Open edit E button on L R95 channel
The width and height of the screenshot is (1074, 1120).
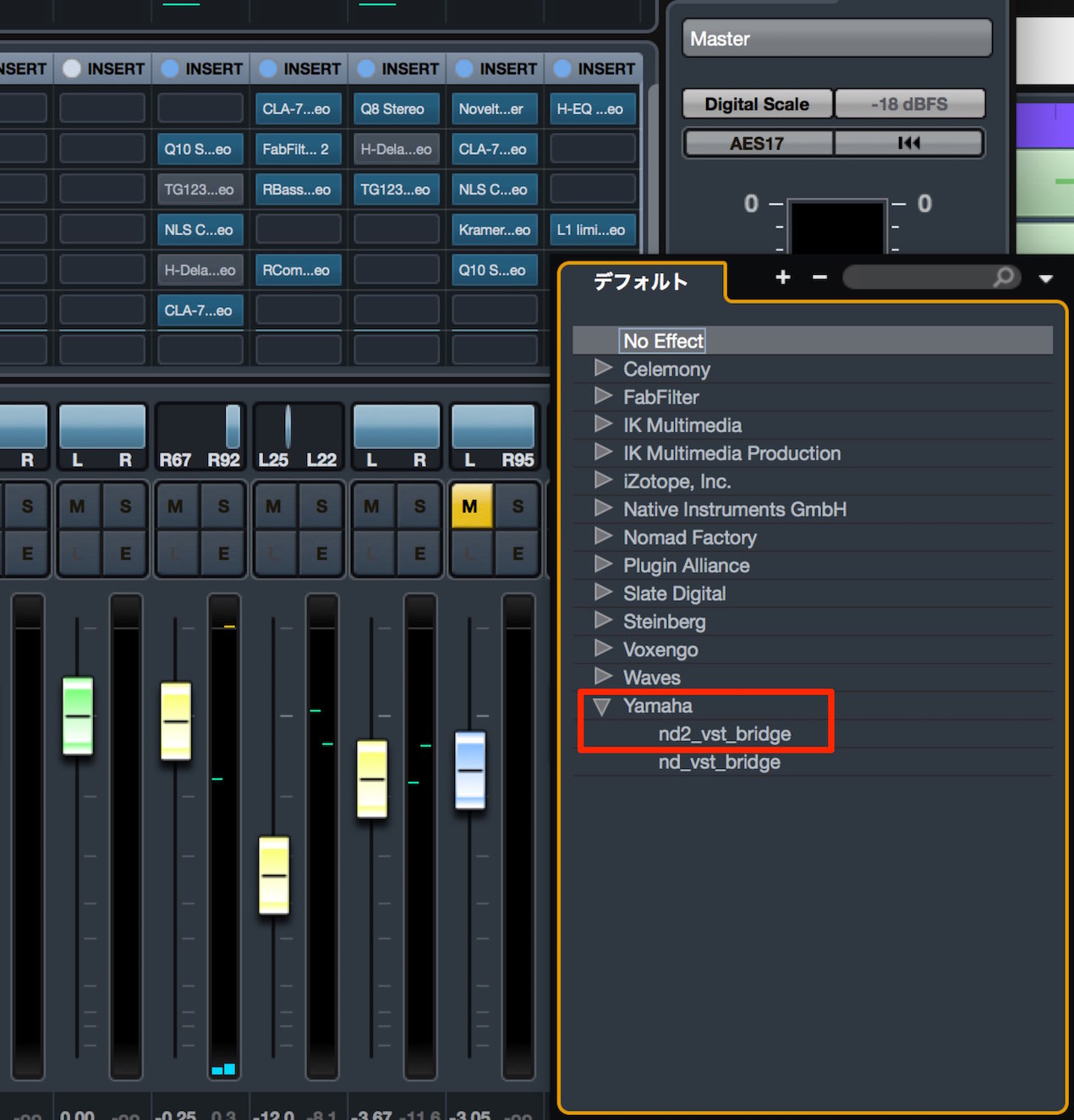coord(518,554)
